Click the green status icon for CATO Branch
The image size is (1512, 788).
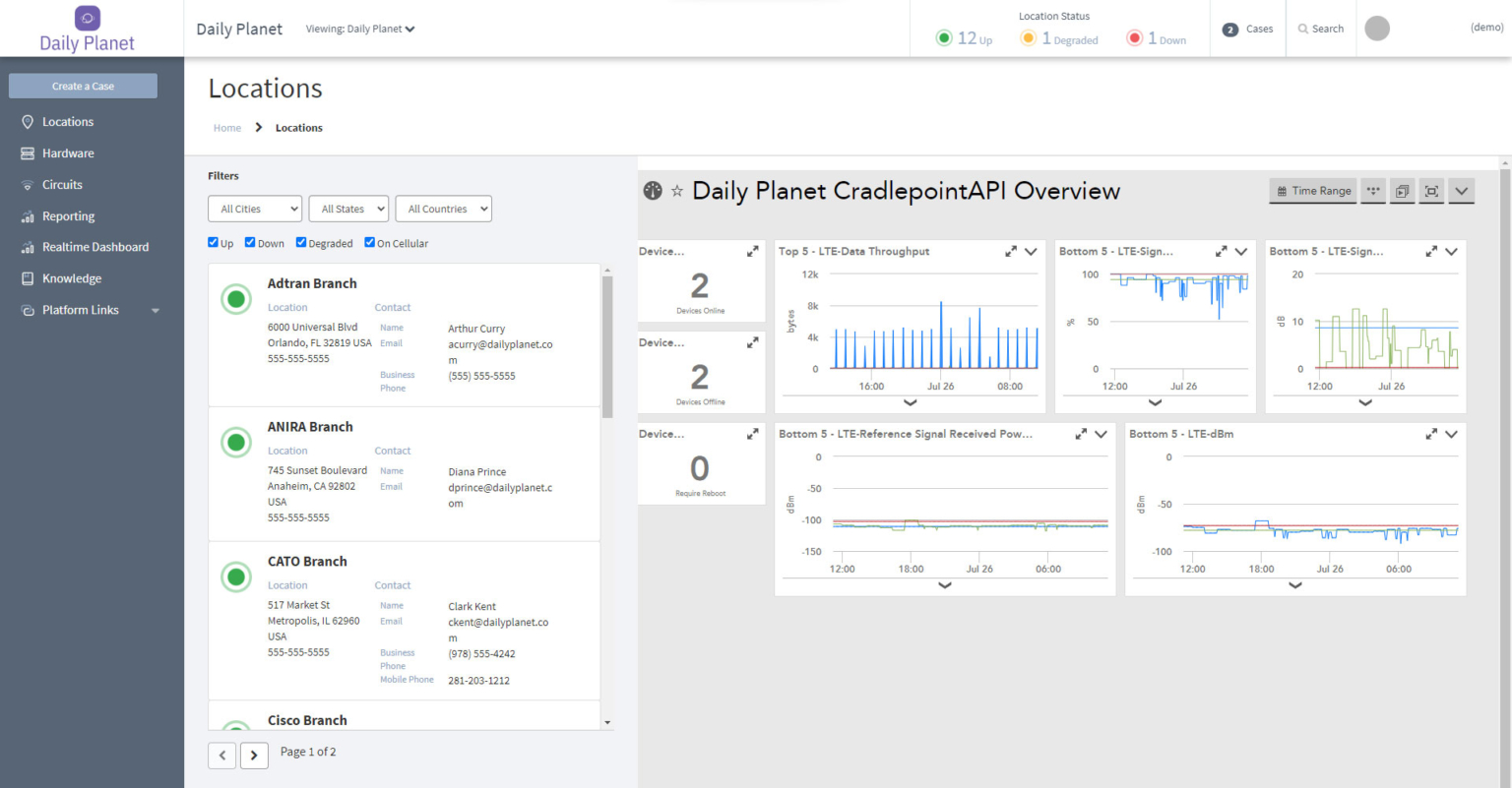coord(236,576)
